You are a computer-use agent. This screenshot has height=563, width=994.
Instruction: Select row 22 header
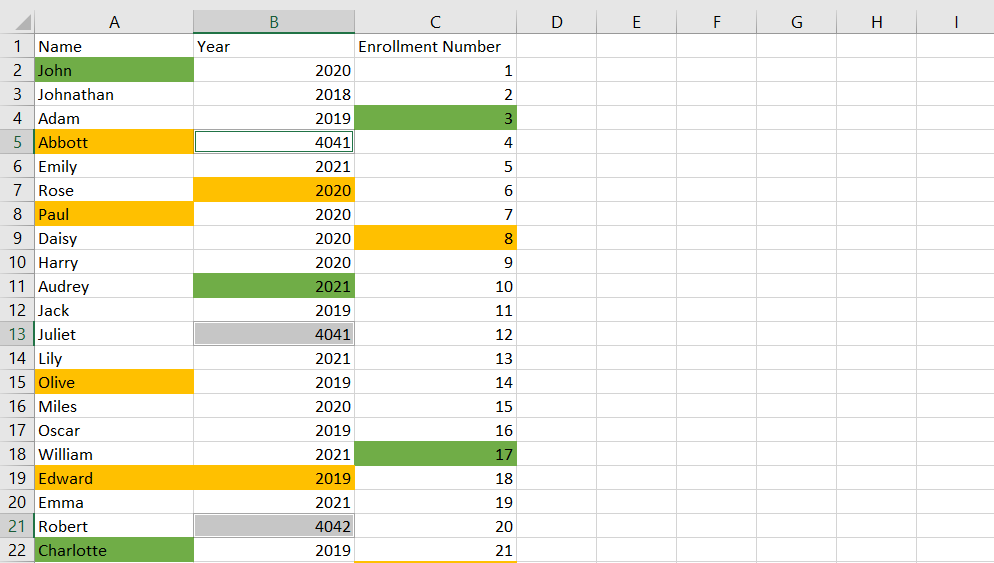tap(17, 550)
